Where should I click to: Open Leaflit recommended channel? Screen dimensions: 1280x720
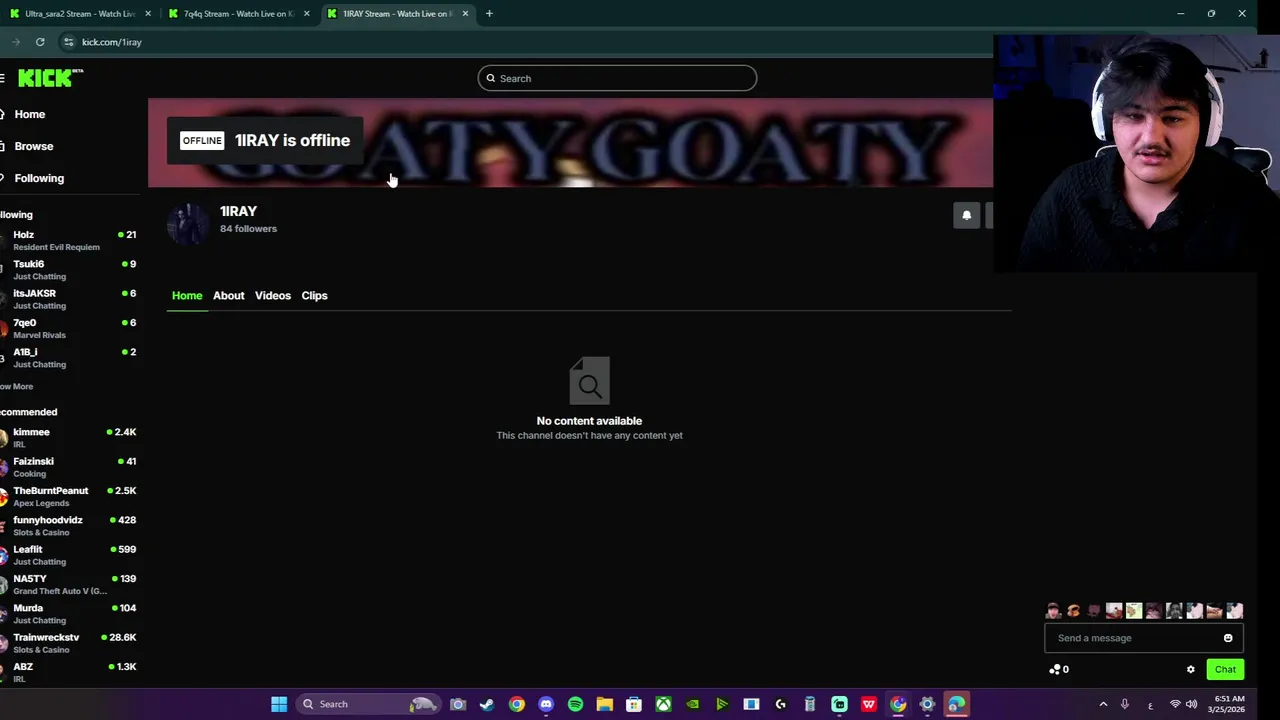click(70, 555)
